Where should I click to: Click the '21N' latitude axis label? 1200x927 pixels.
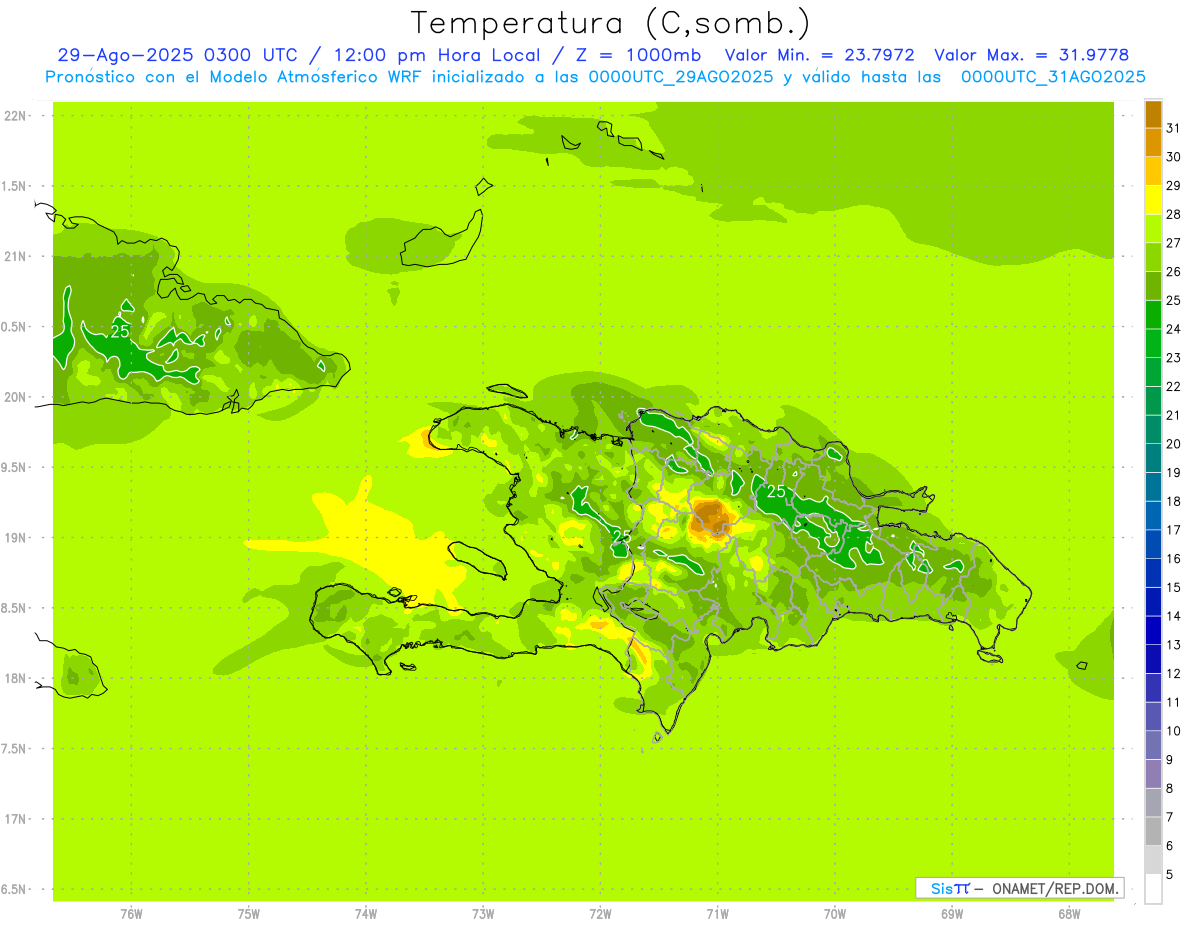point(16,256)
